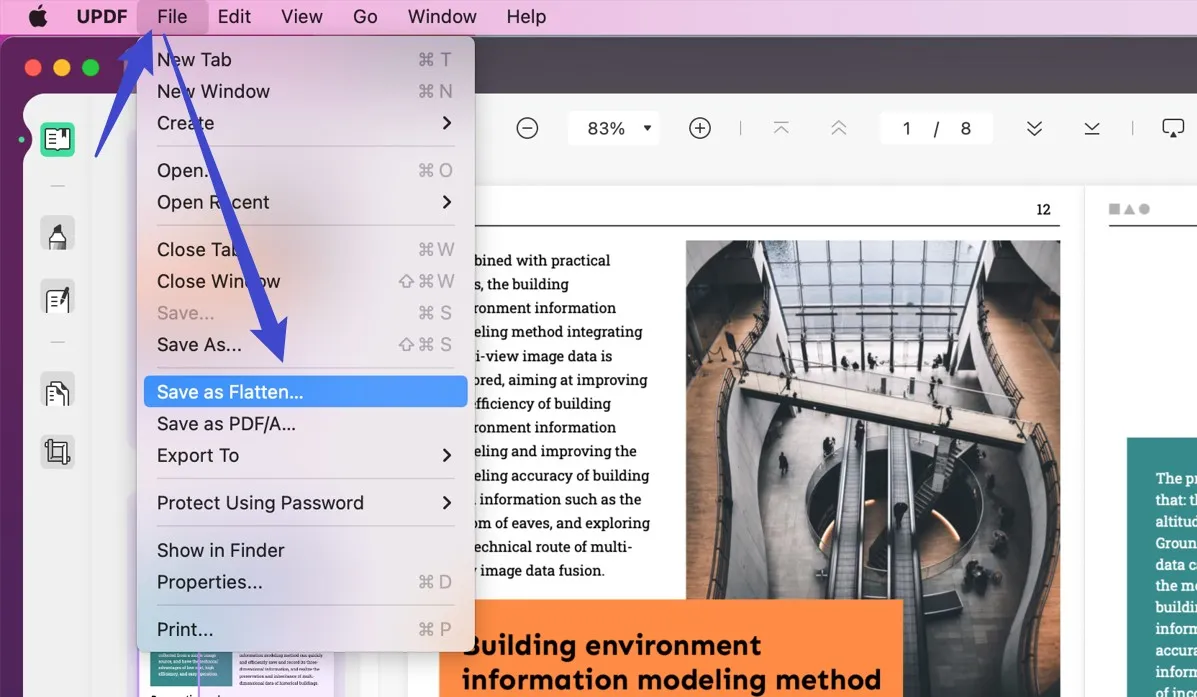This screenshot has width=1197, height=697.
Task: Jump to the last page icon
Action: (1091, 128)
